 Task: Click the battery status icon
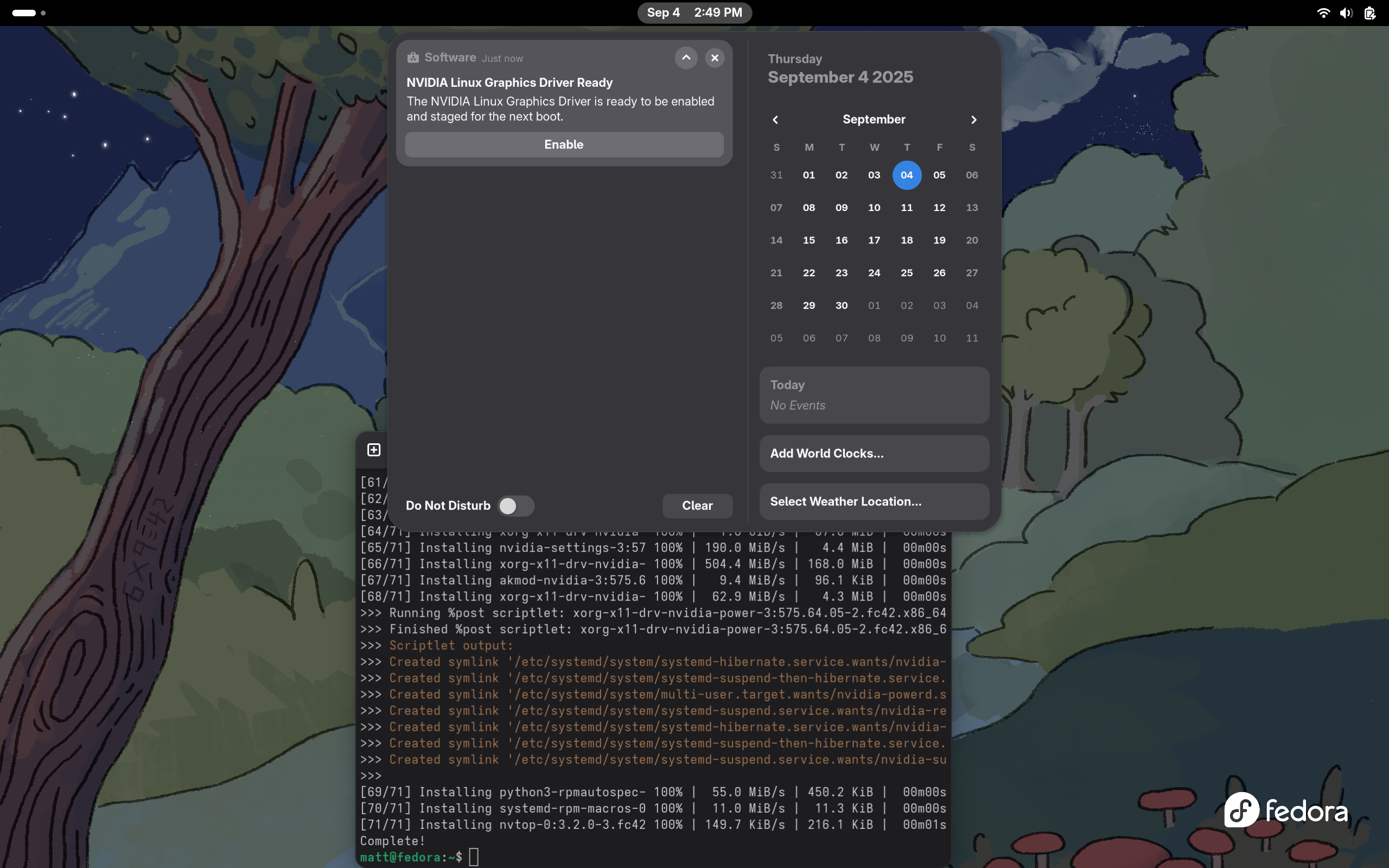point(1370,12)
